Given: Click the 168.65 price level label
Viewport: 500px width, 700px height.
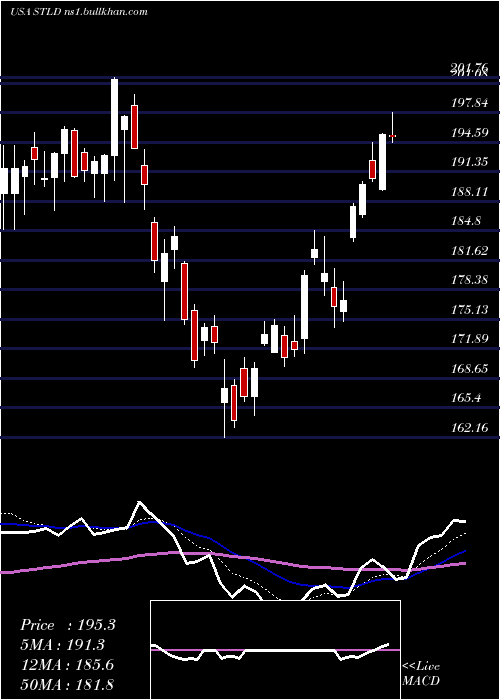Looking at the screenshot, I should 469,369.
